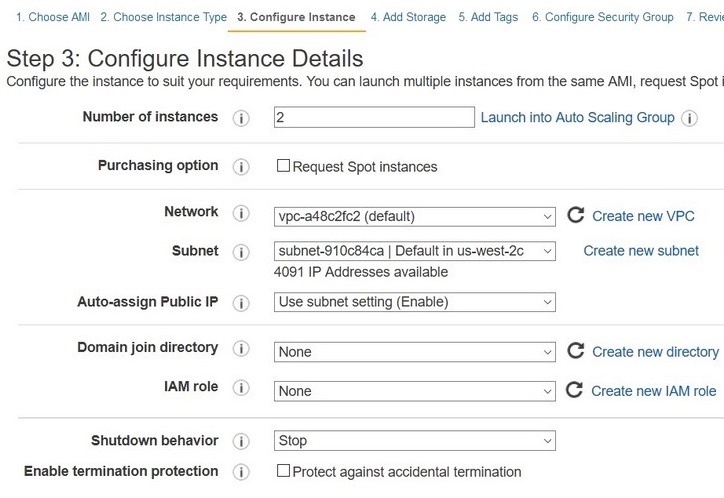Refresh the Domain join directory list
The height and width of the screenshot is (498, 724).
(575, 351)
